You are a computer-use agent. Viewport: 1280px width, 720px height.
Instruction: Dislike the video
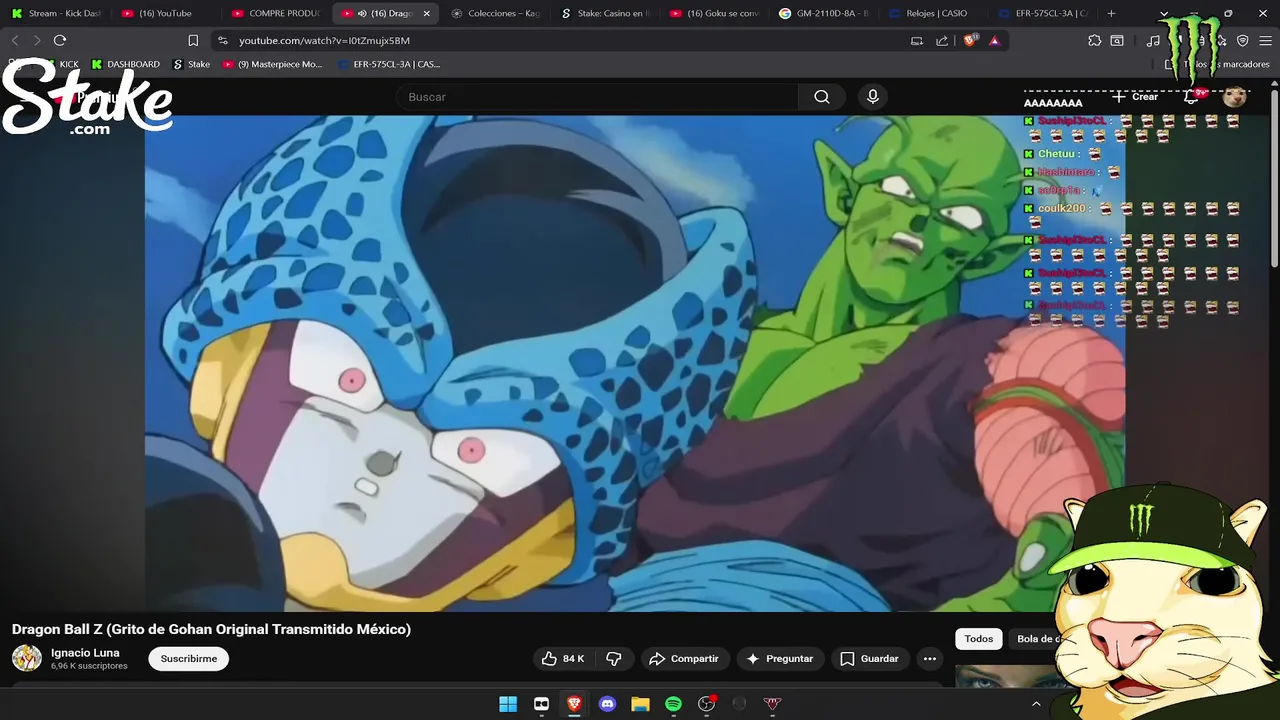coord(614,659)
